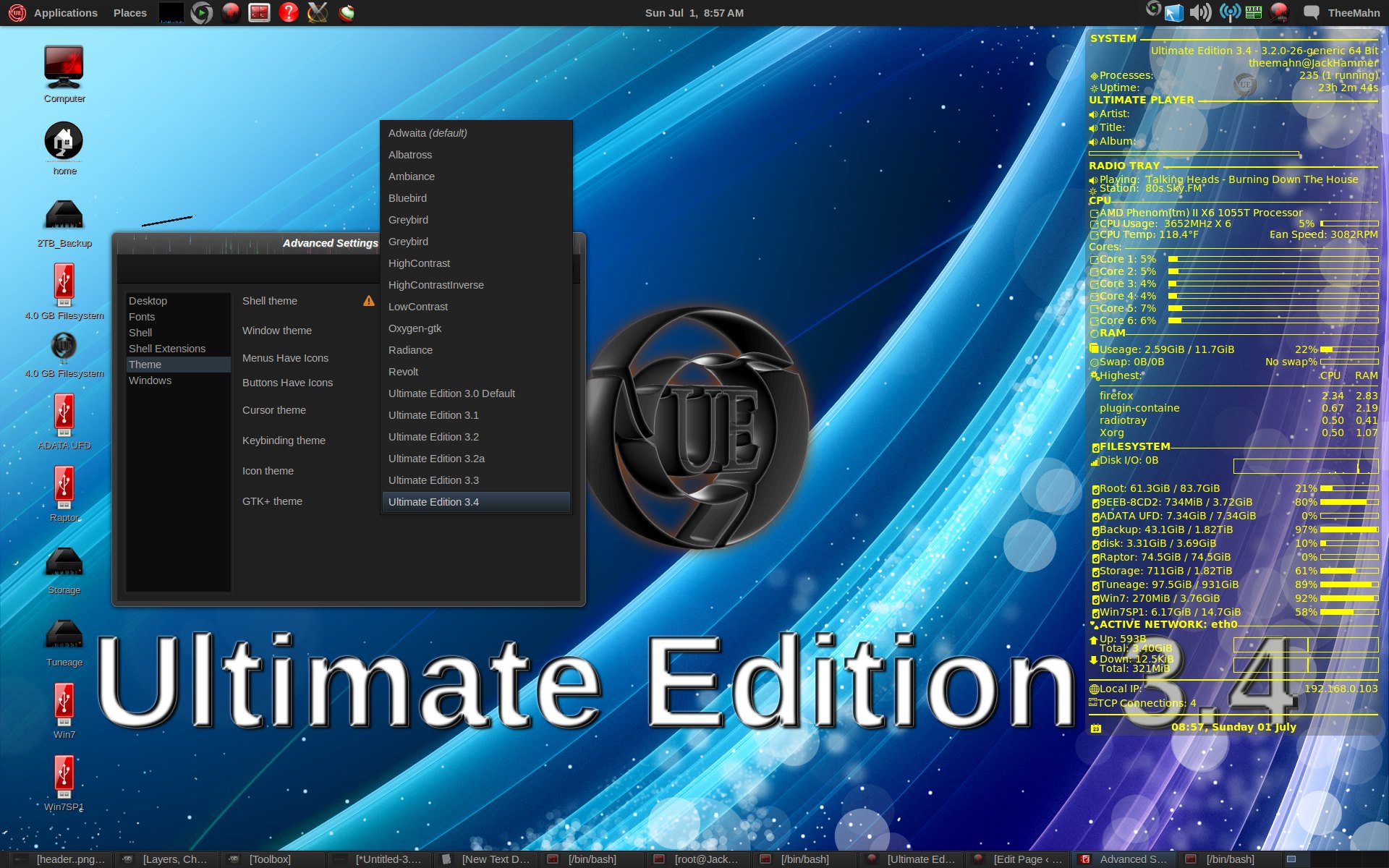
Task: Click the red question mark help launcher
Action: tap(288, 12)
